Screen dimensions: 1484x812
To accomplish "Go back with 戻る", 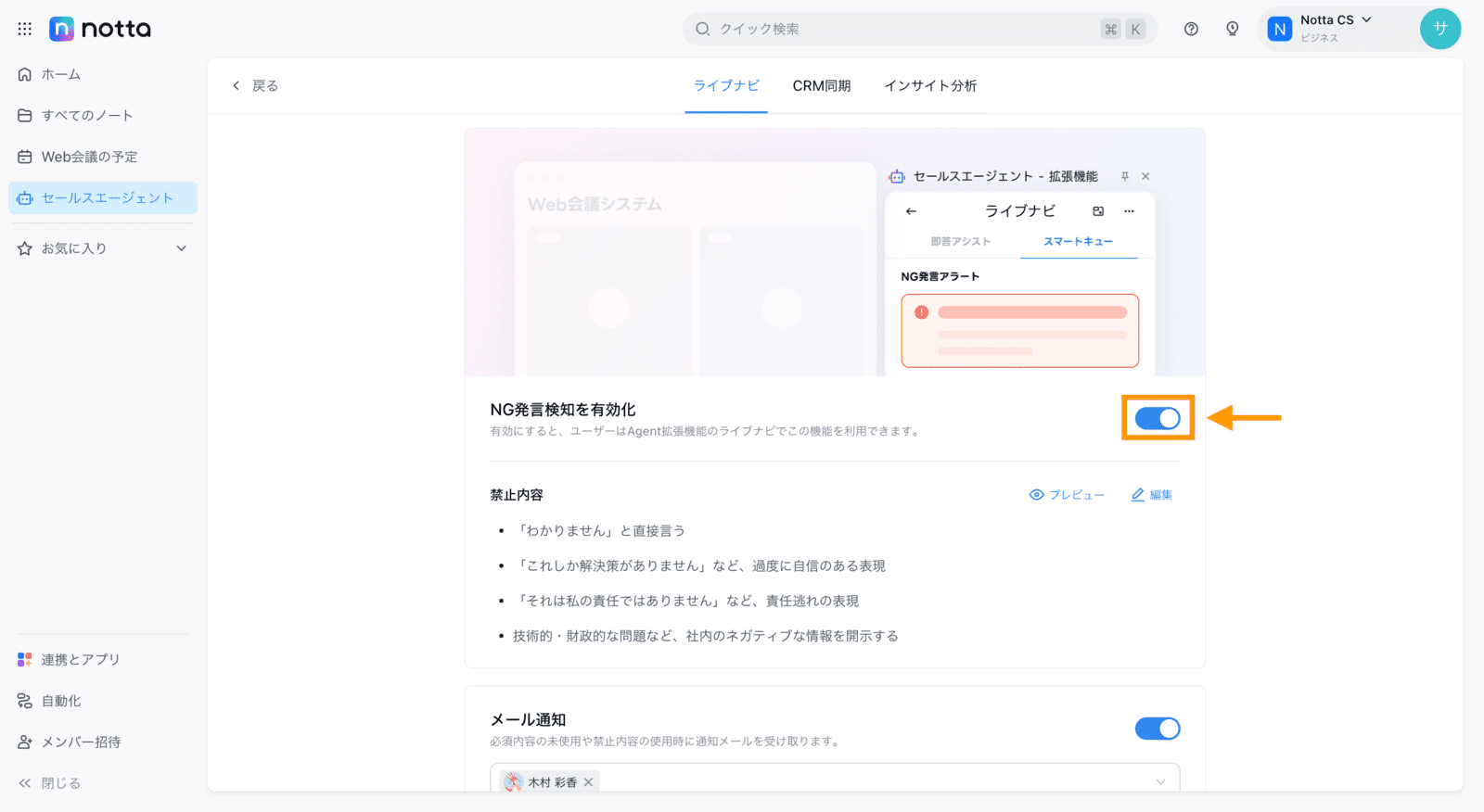I will tap(255, 85).
